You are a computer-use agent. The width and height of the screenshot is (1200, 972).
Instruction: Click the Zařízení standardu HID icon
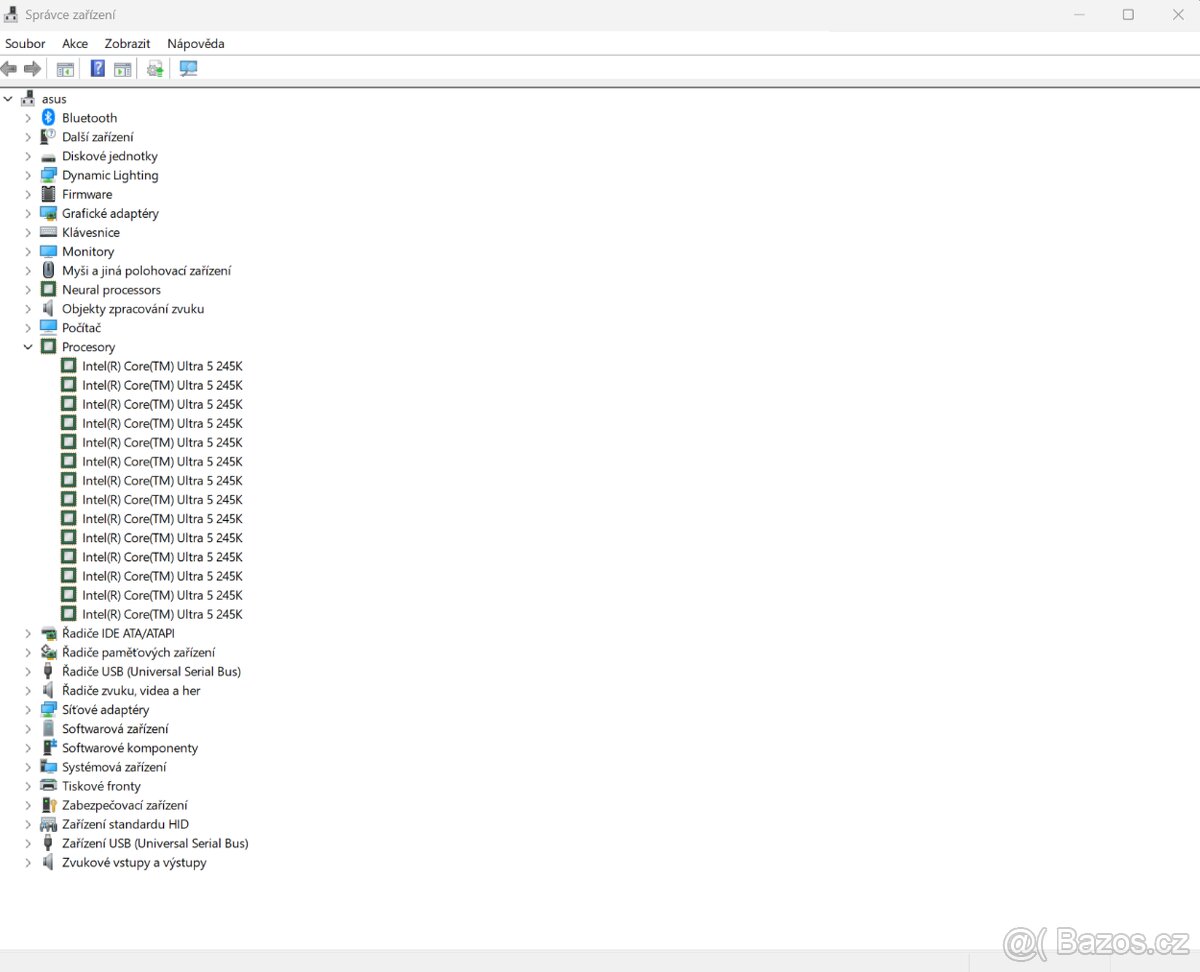click(x=48, y=824)
